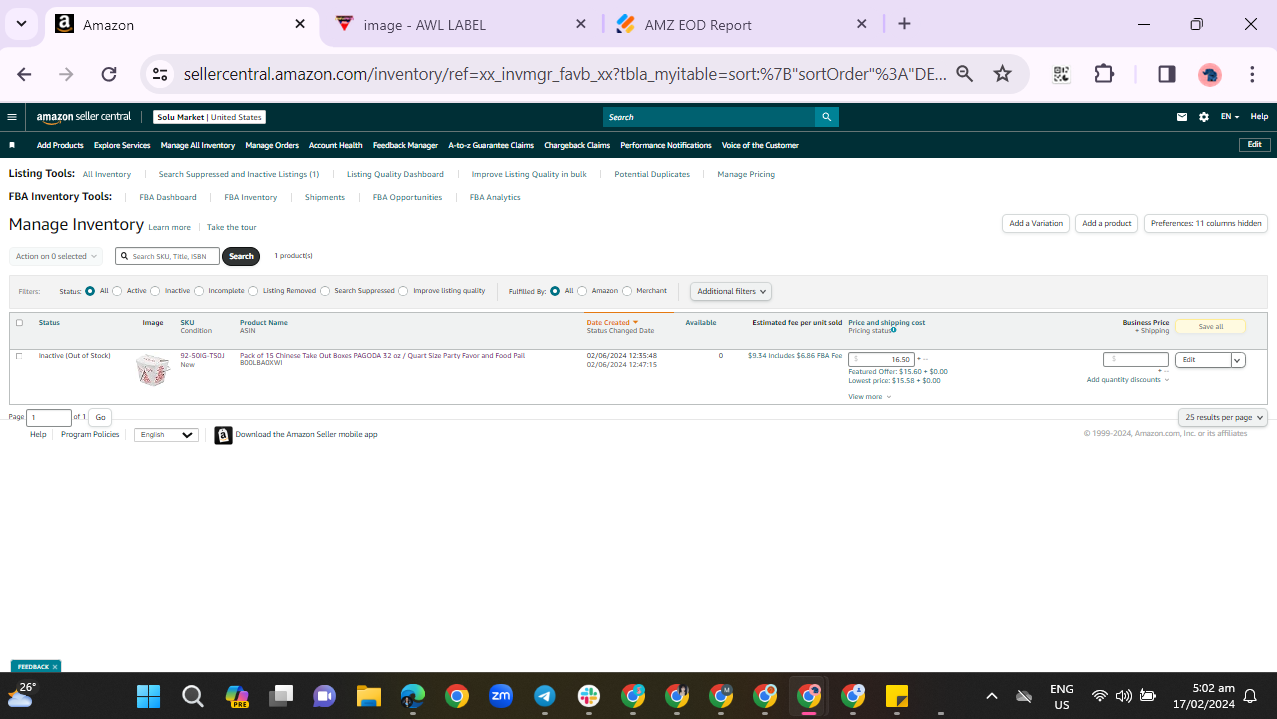This screenshot has width=1277, height=719.
Task: Open Sticky Notes from taskbar
Action: [x=896, y=696]
